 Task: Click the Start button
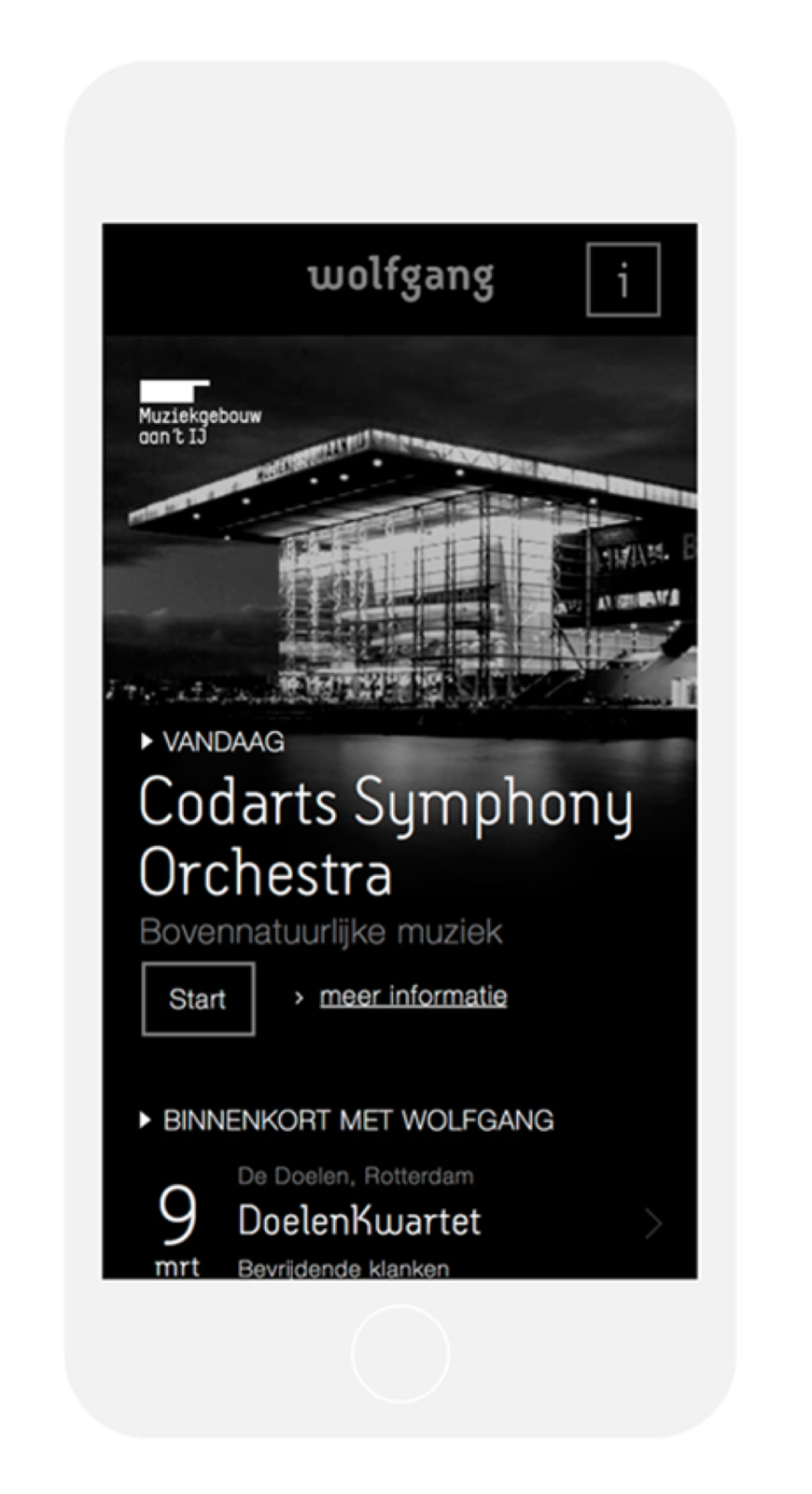coord(198,999)
